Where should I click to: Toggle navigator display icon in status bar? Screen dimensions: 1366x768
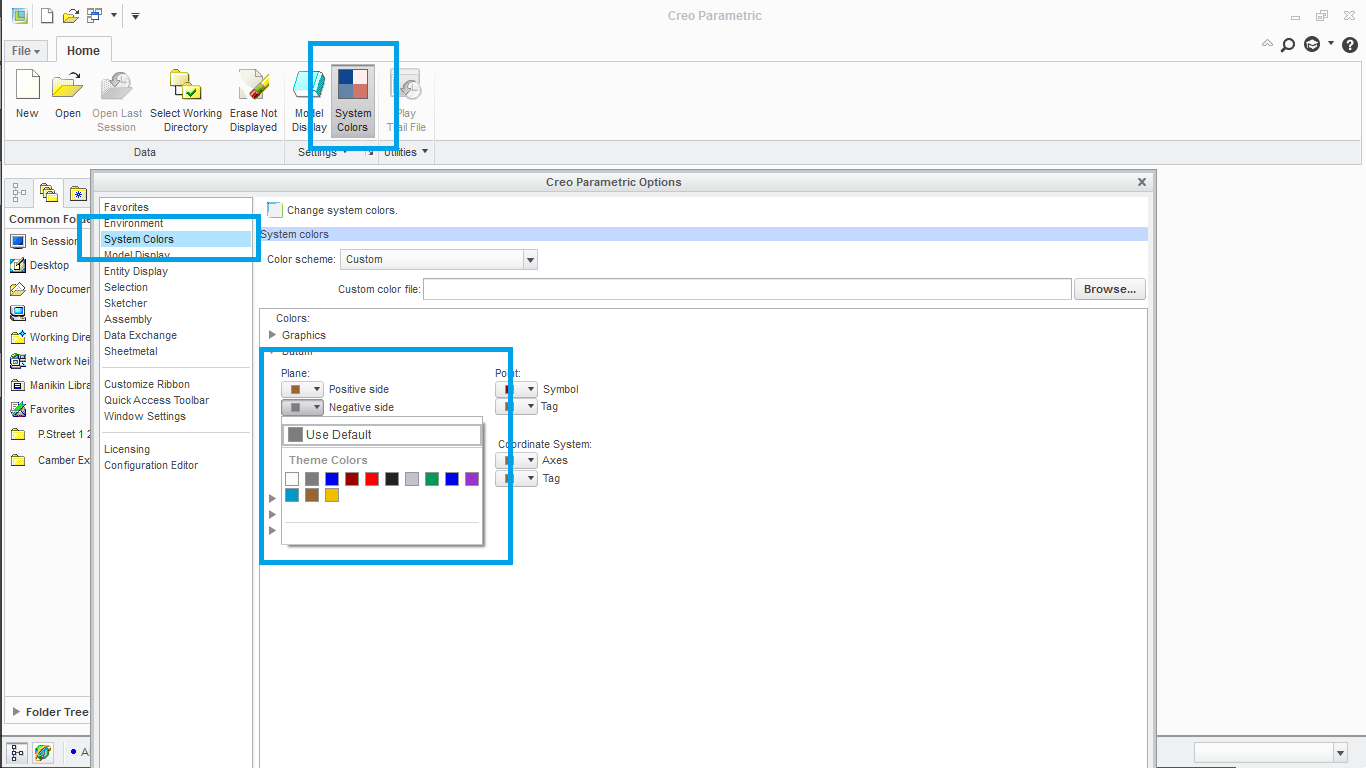tap(18, 752)
